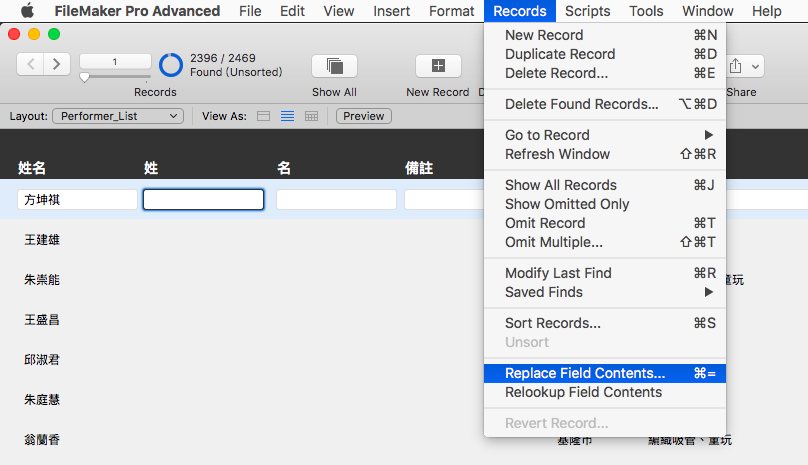
Task: Go to the next record arrow
Action: coord(57,64)
